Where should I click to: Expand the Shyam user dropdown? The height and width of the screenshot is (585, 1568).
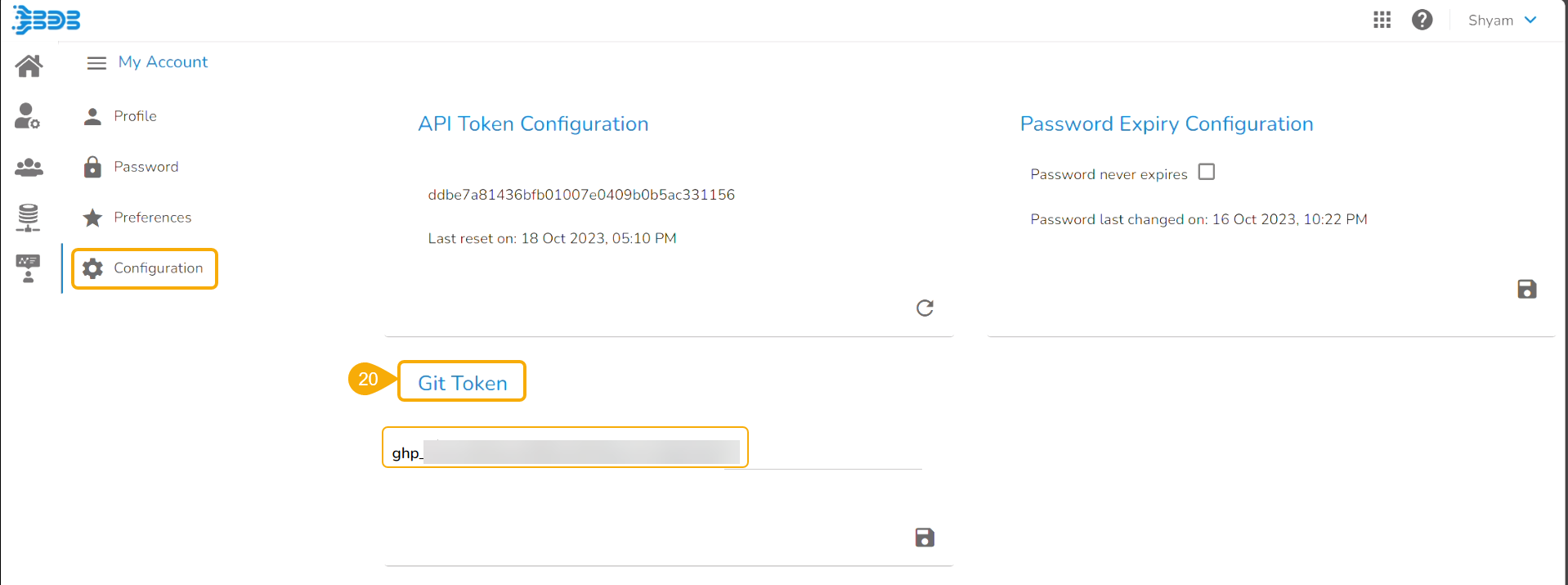click(1503, 20)
